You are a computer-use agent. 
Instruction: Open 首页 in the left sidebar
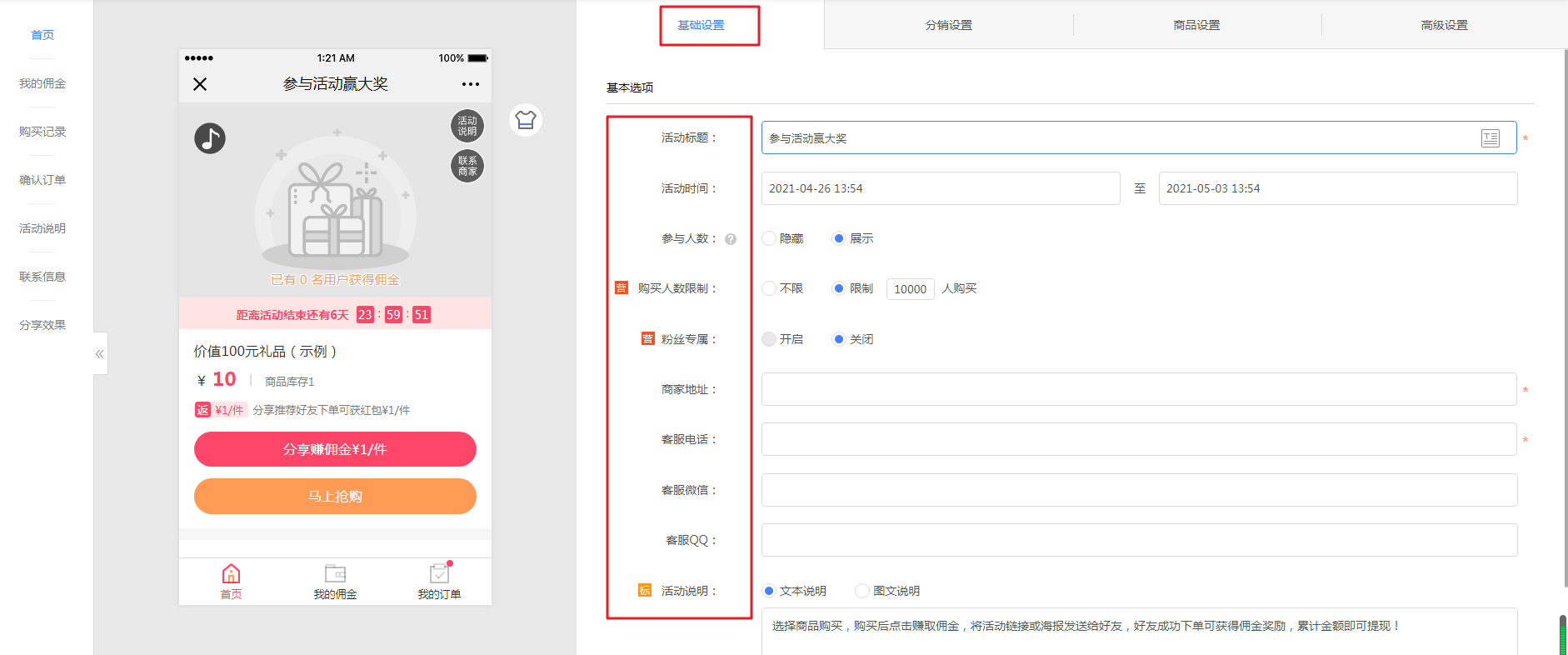pyautogui.click(x=42, y=35)
